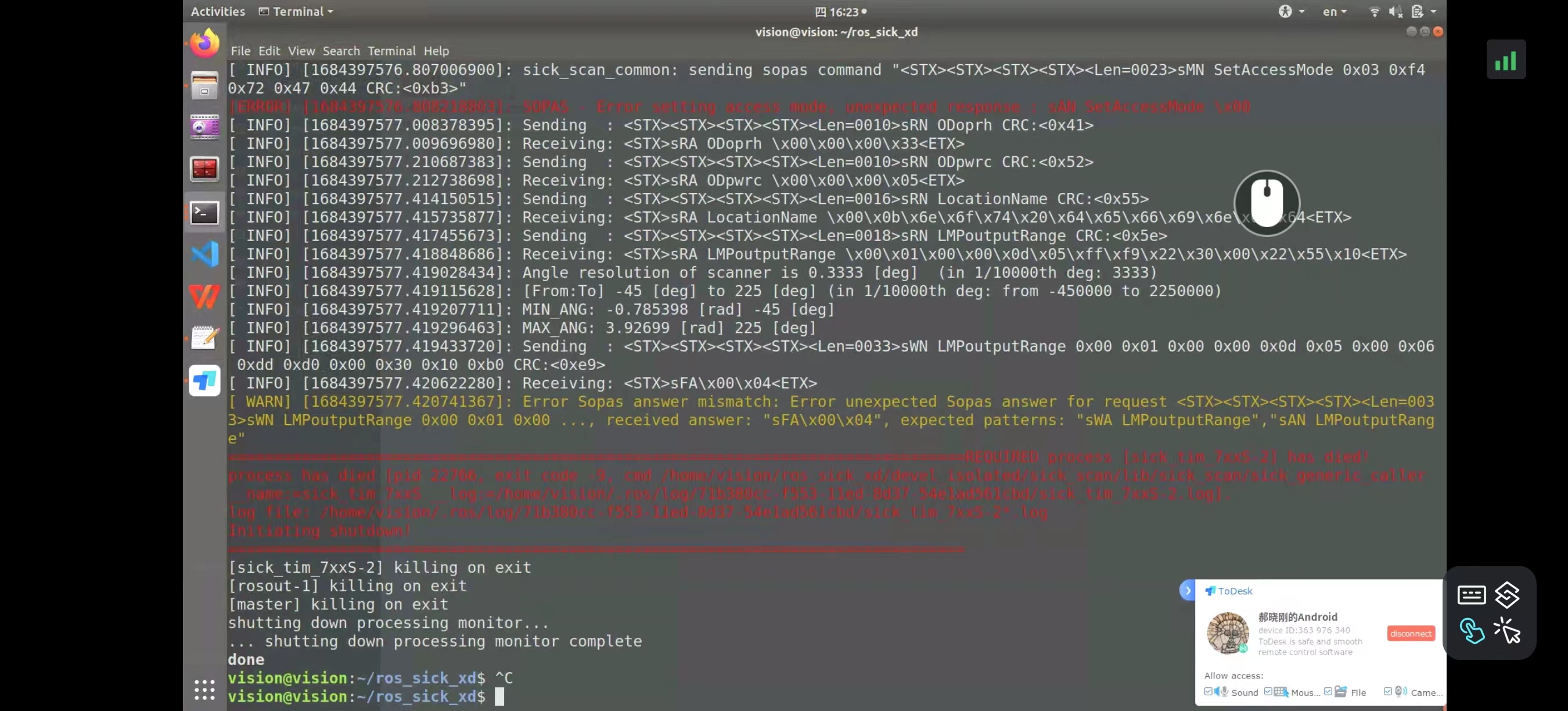The height and width of the screenshot is (711, 1568).
Task: Open the Search menu in Terminal
Action: coord(341,51)
